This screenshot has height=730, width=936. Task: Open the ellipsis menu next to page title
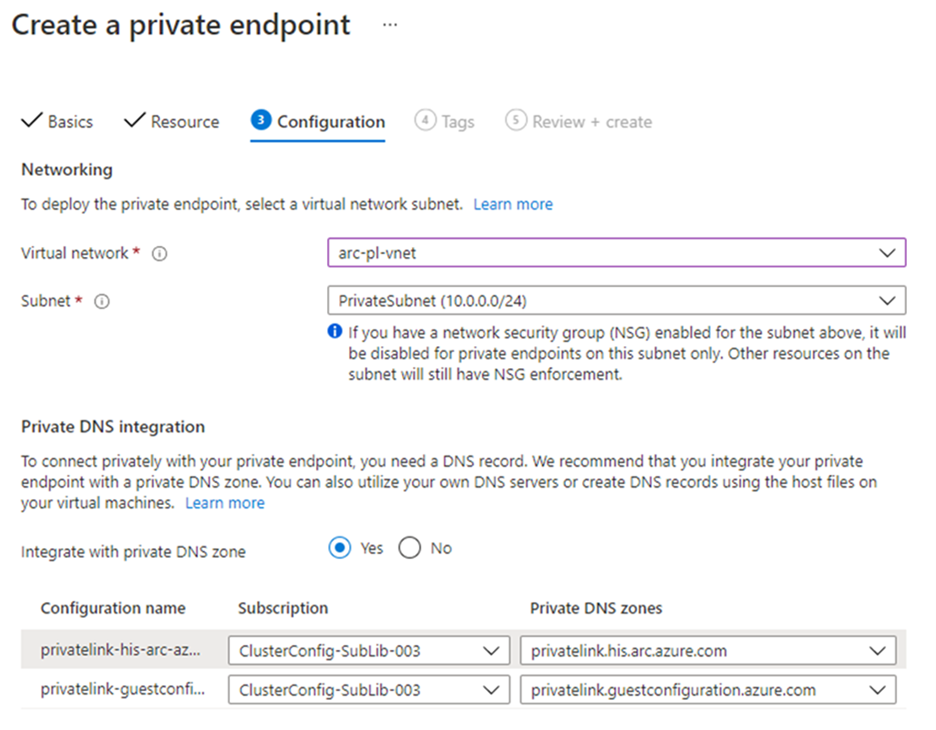[390, 25]
